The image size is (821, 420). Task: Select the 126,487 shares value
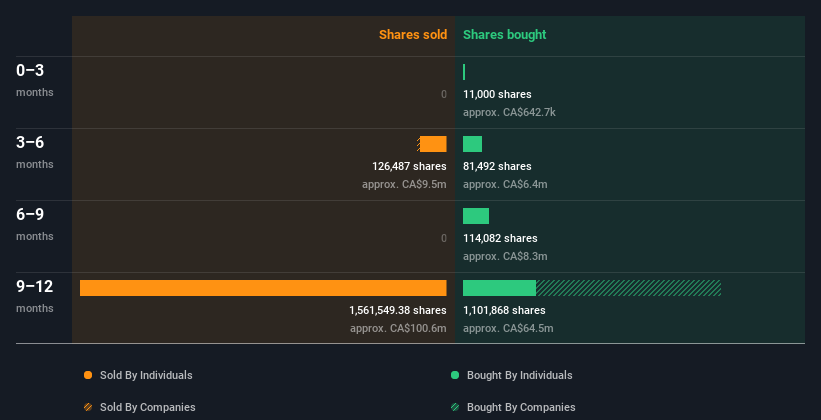click(x=409, y=167)
